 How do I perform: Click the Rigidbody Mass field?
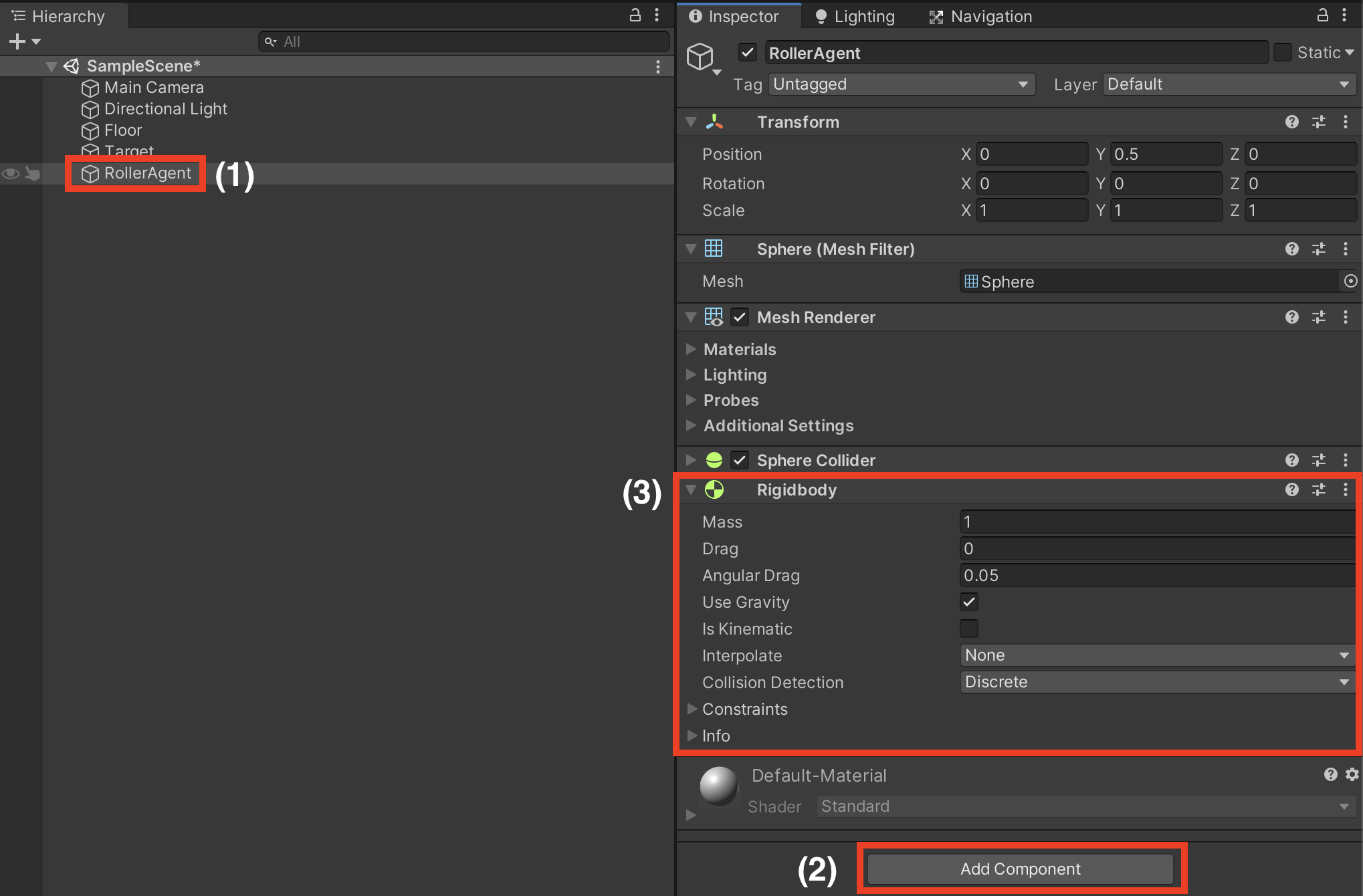[x=1158, y=522]
